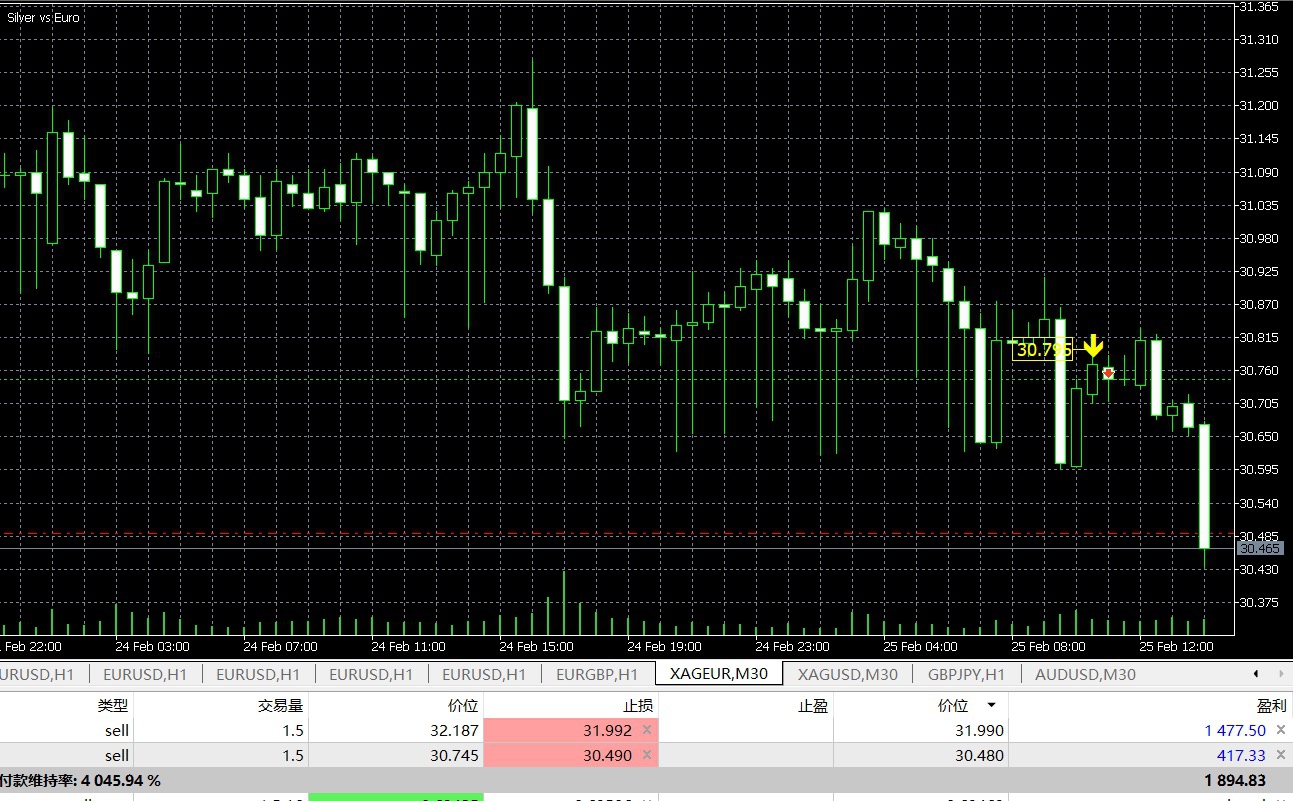
Task: Click the 24 Feb 07:00 time axis label
Action: [280, 646]
